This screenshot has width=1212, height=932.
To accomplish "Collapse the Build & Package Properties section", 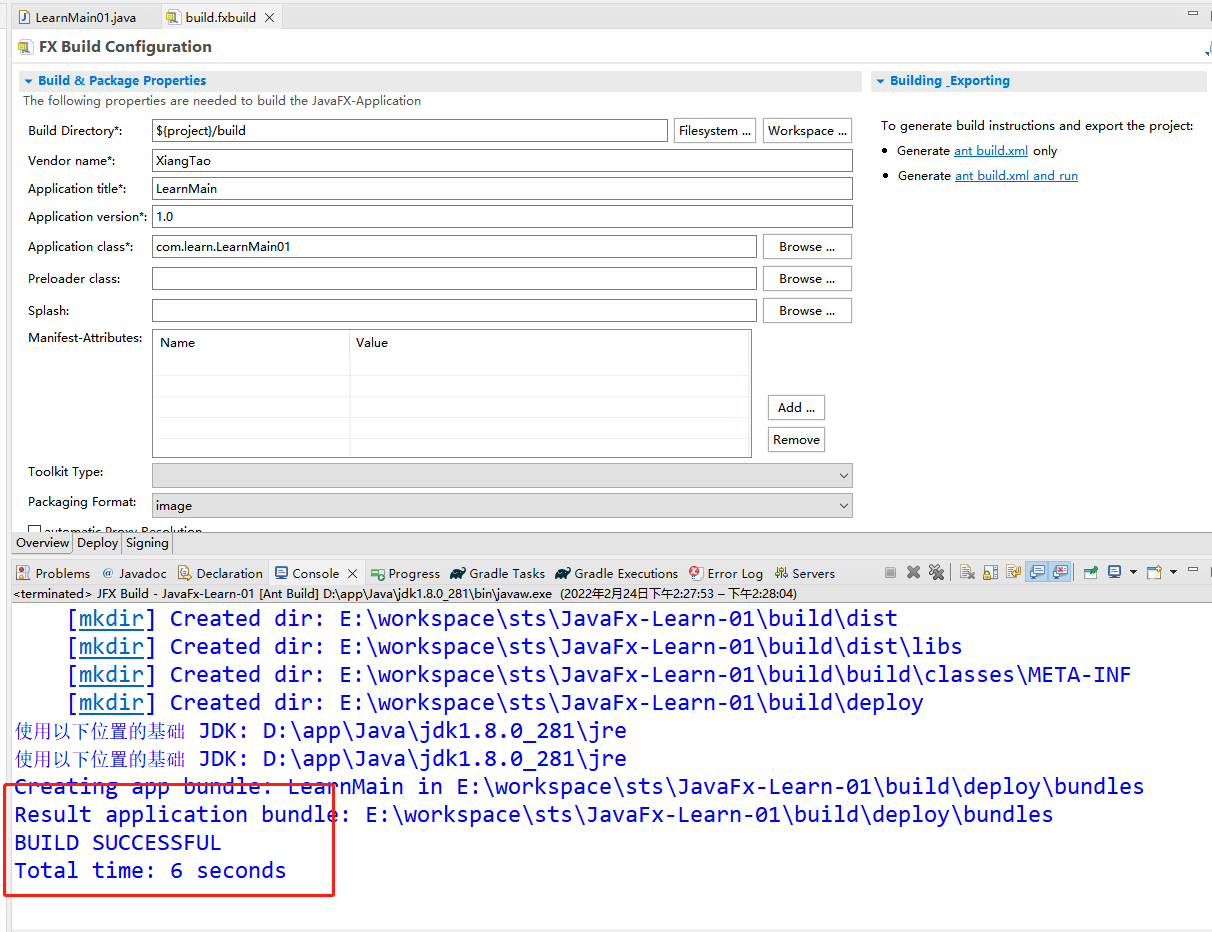I will click(29, 81).
